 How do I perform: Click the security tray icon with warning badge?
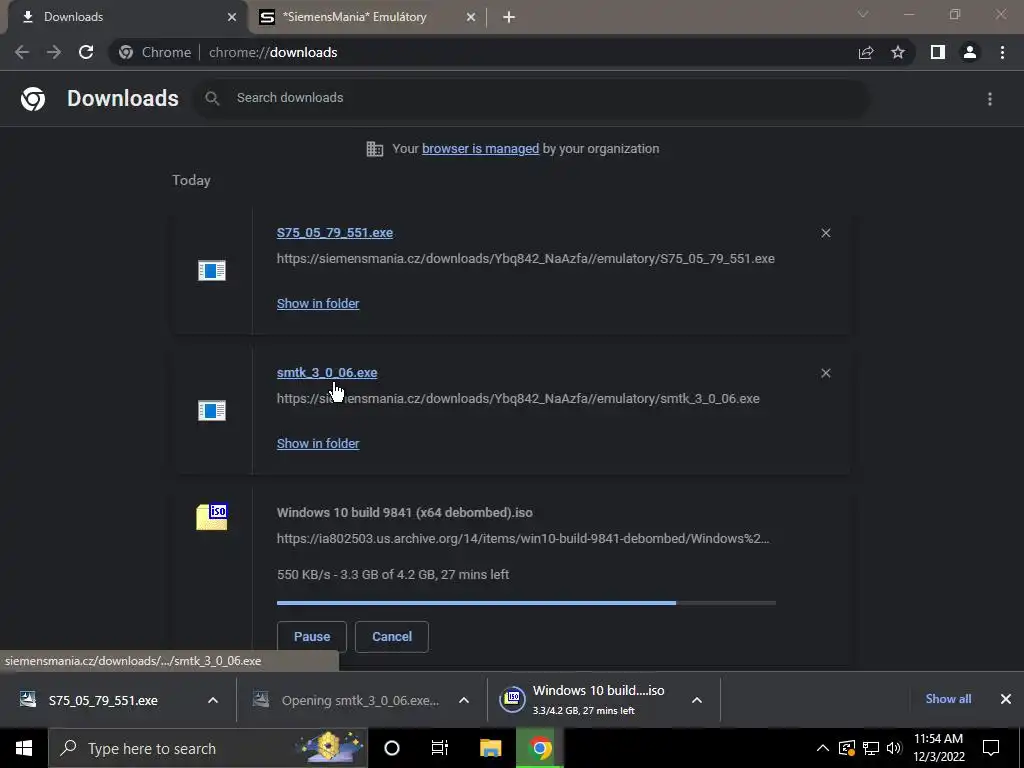[x=846, y=748]
